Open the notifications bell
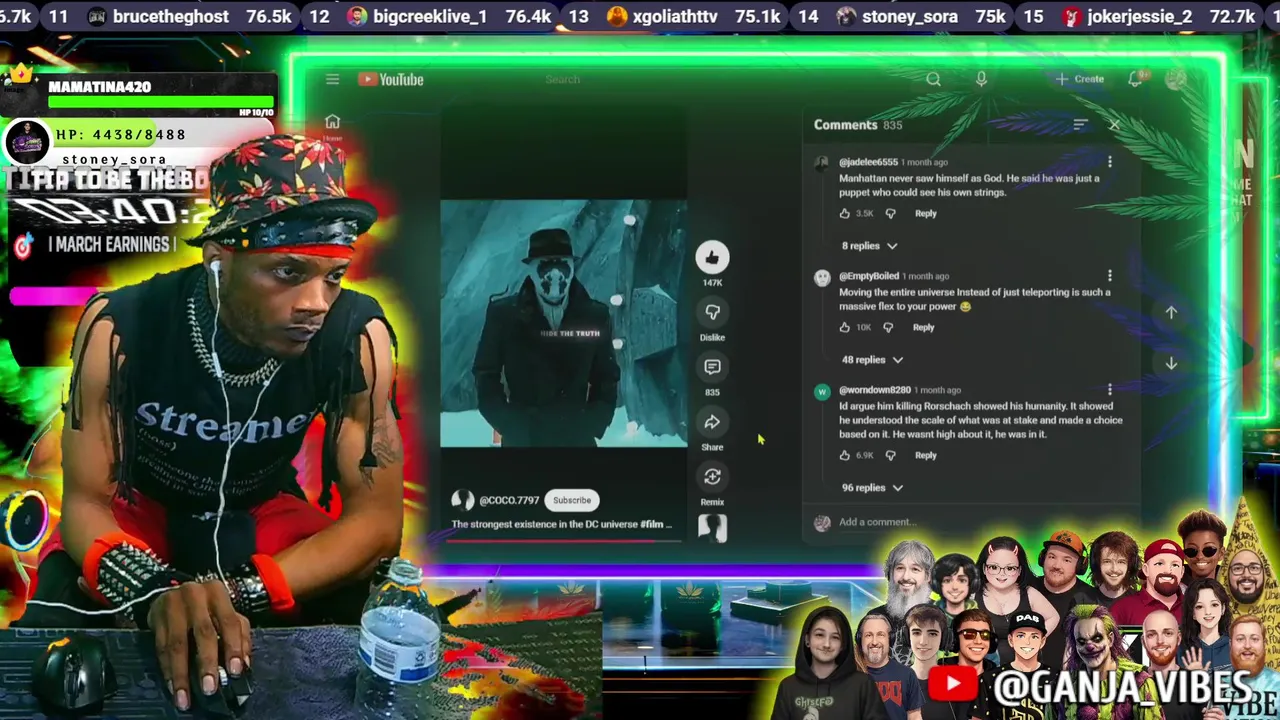 [1136, 79]
